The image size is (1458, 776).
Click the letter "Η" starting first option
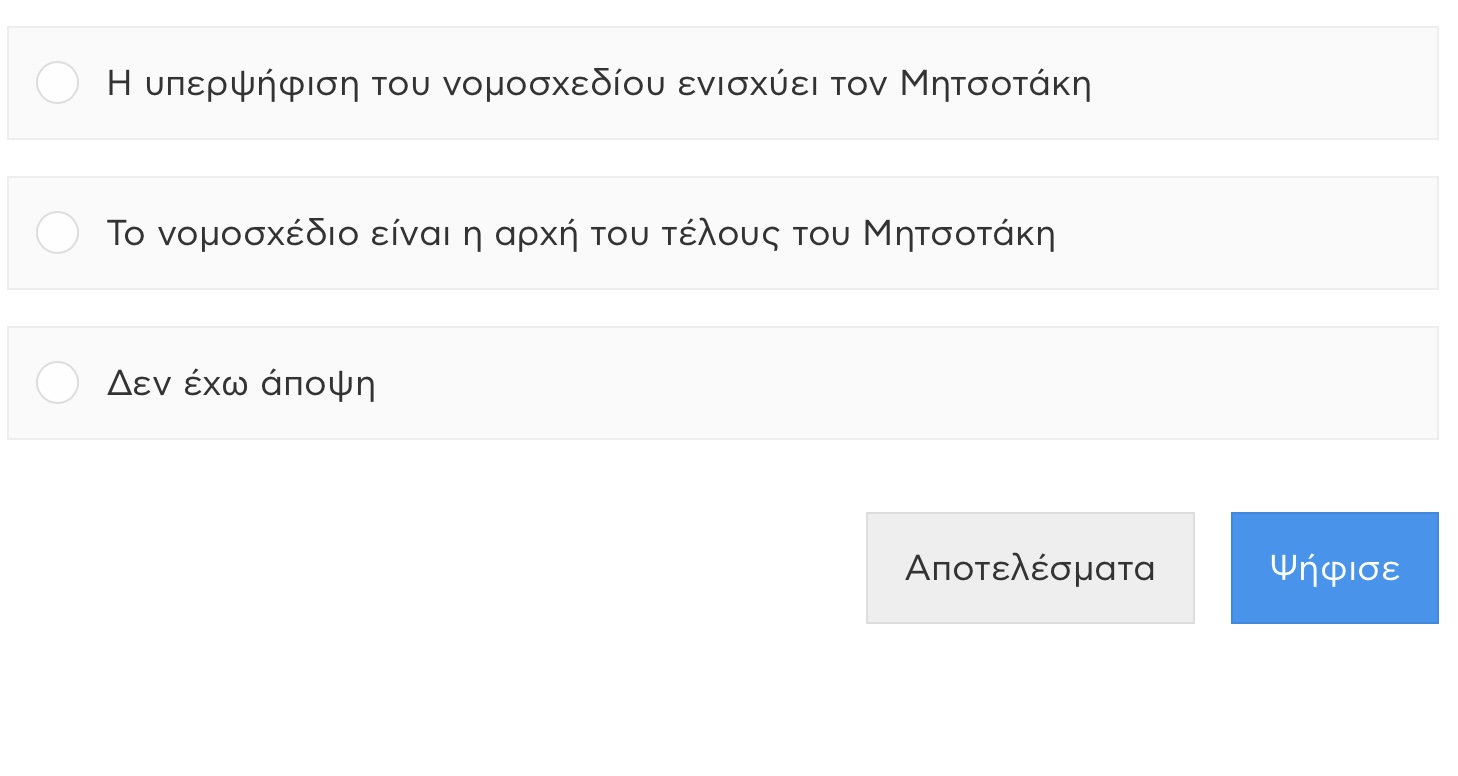(x=119, y=84)
